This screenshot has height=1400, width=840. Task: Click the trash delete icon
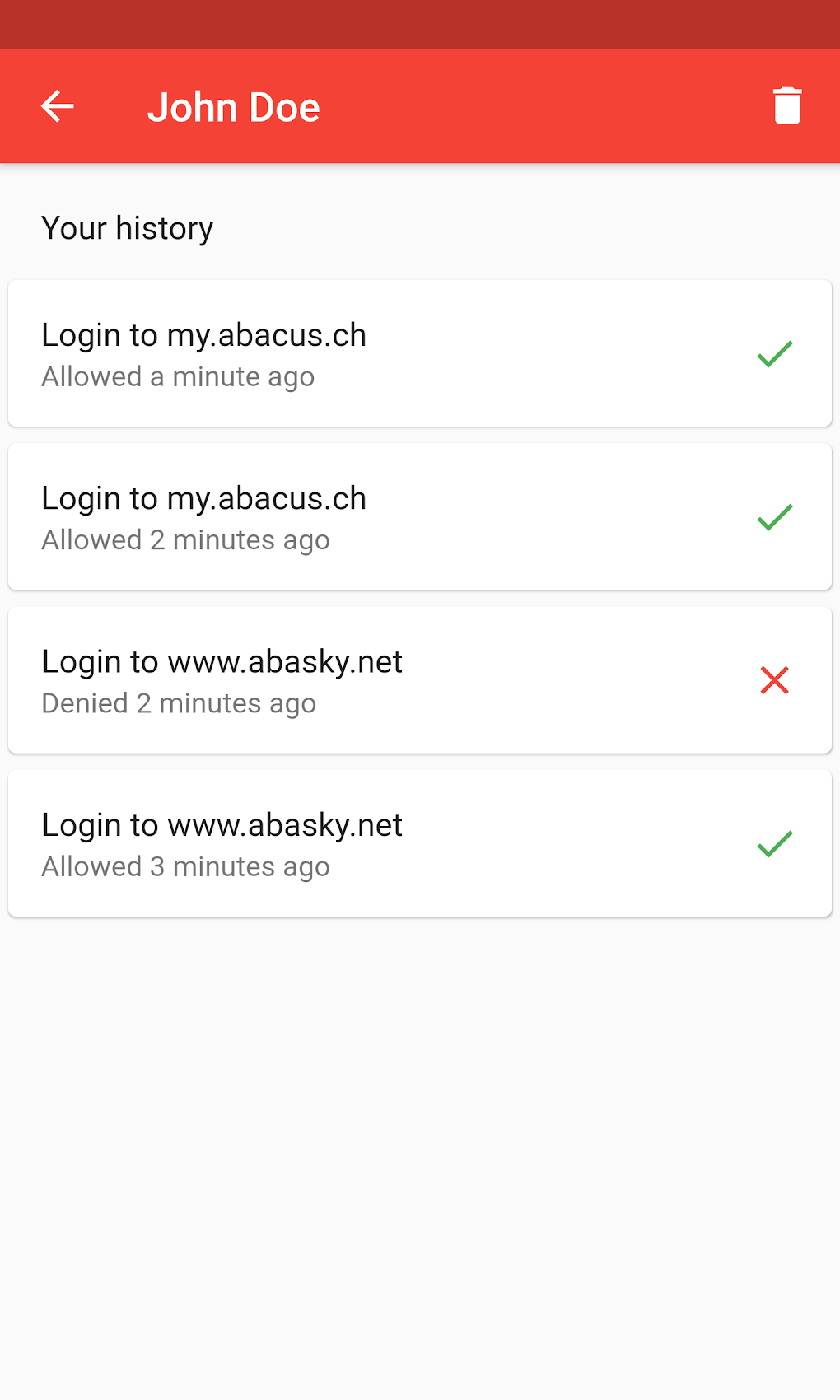pos(787,106)
